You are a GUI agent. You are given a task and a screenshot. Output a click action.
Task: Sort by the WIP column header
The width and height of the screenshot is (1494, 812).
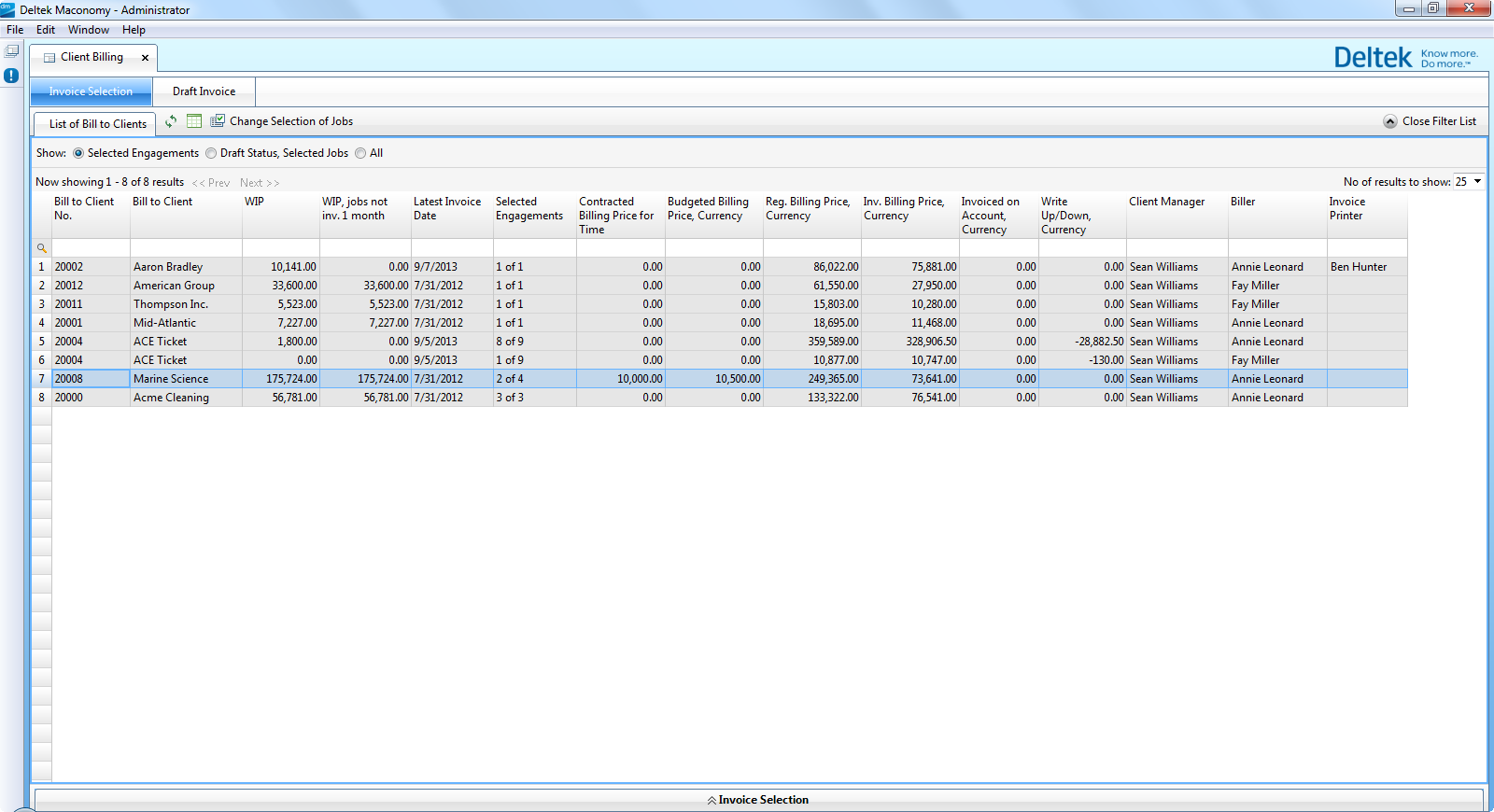click(x=280, y=216)
